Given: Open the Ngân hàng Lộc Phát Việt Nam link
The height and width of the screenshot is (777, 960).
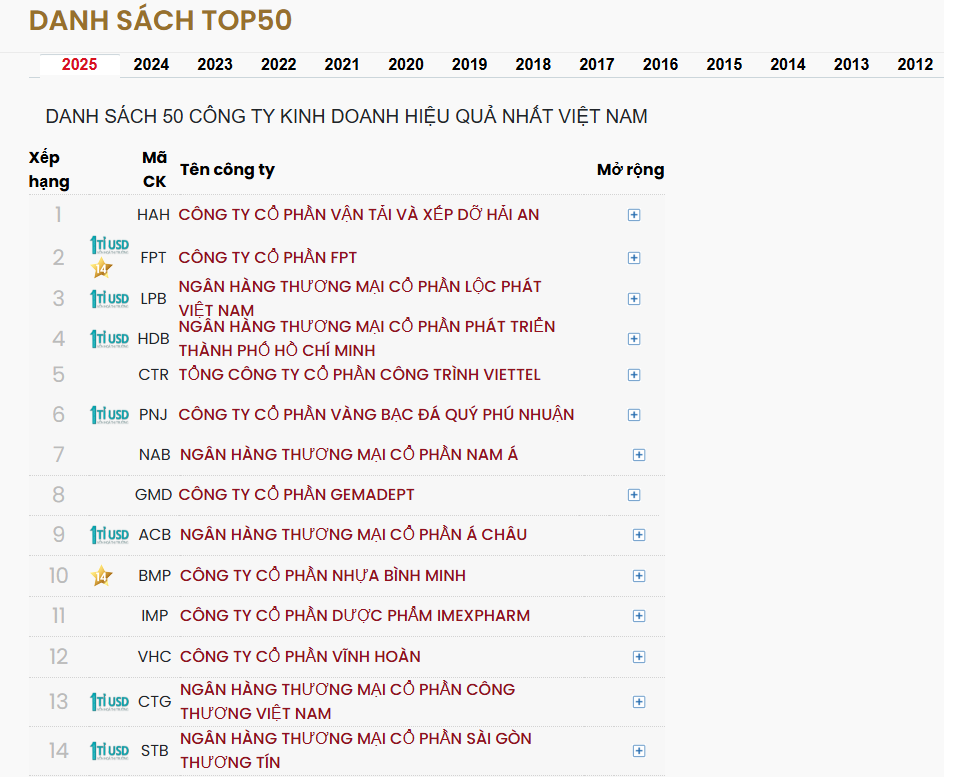Looking at the screenshot, I should click(x=360, y=298).
